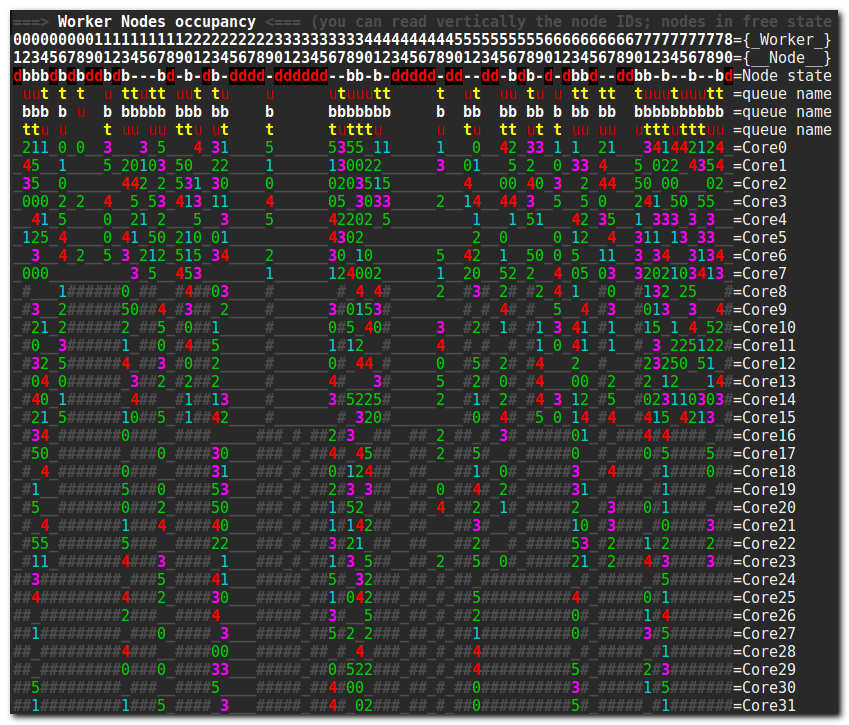Viewport: 849px width, 725px height.
Task: Select the '=Core30' row label
Action: [x=765, y=688]
